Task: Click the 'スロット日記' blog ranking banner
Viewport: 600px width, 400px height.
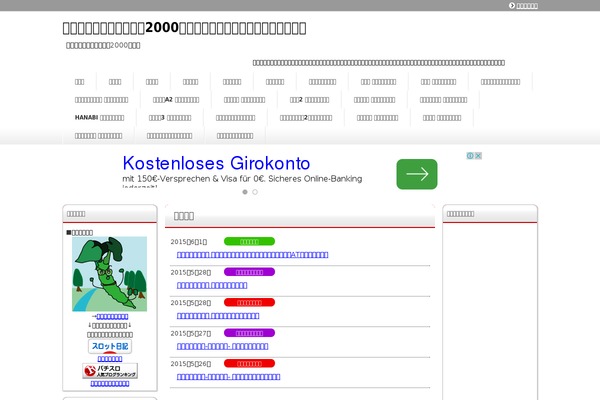Action: point(110,346)
